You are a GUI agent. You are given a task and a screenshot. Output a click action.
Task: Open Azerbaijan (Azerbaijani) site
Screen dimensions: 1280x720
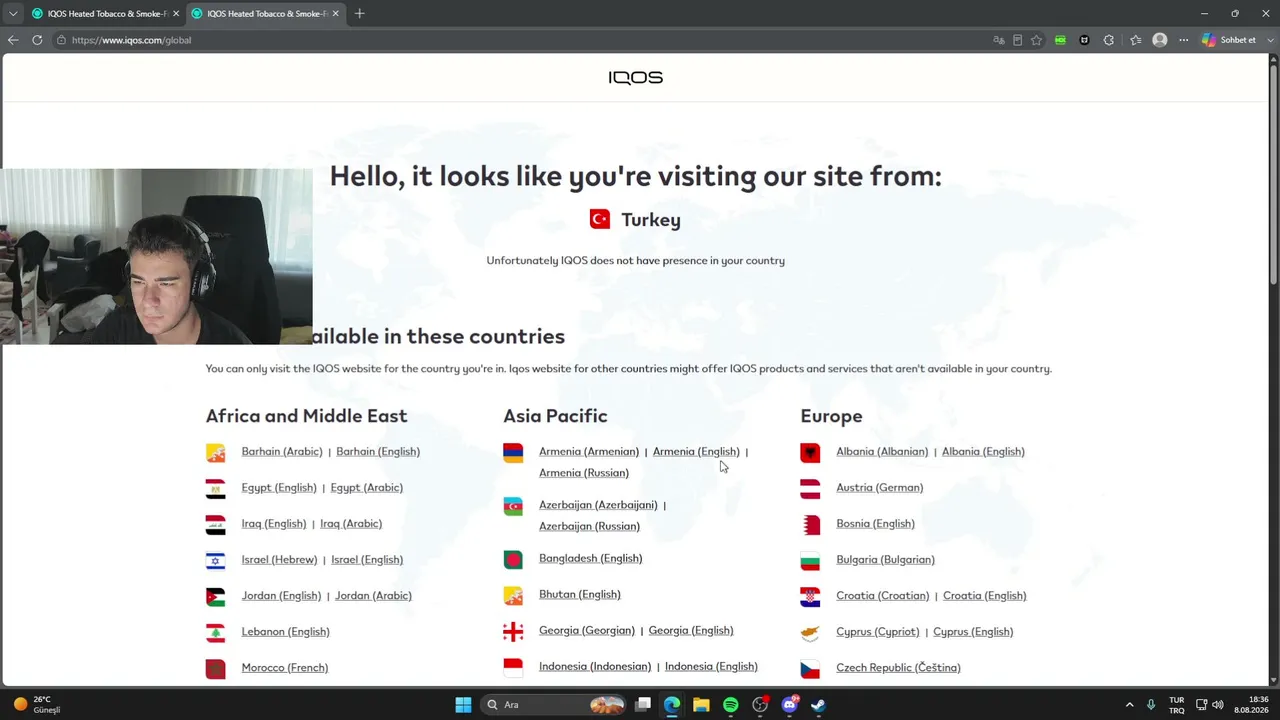[x=598, y=505]
